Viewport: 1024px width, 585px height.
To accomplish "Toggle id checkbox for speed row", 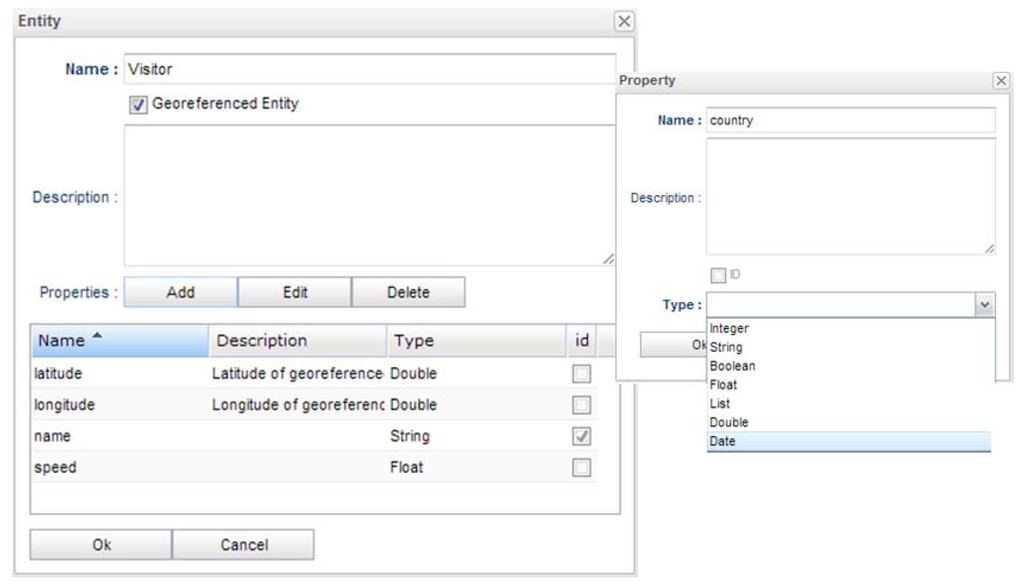I will coord(581,467).
